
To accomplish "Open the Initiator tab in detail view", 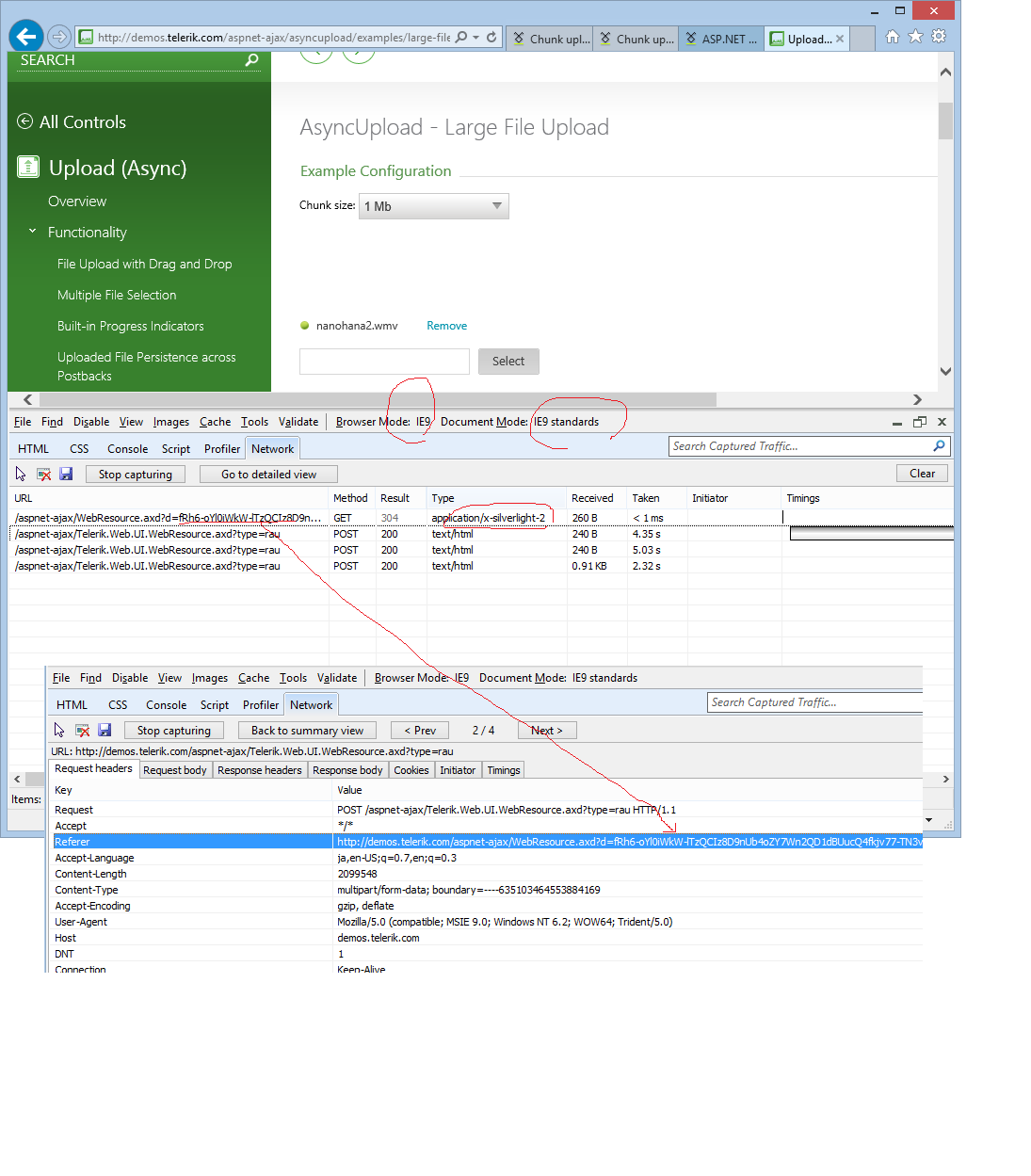I will (458, 770).
